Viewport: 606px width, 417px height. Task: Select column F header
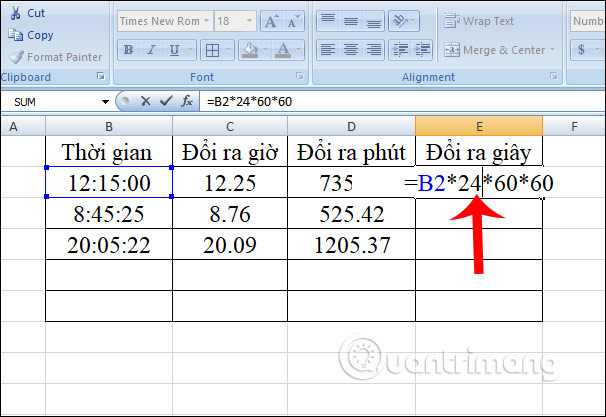(x=574, y=126)
